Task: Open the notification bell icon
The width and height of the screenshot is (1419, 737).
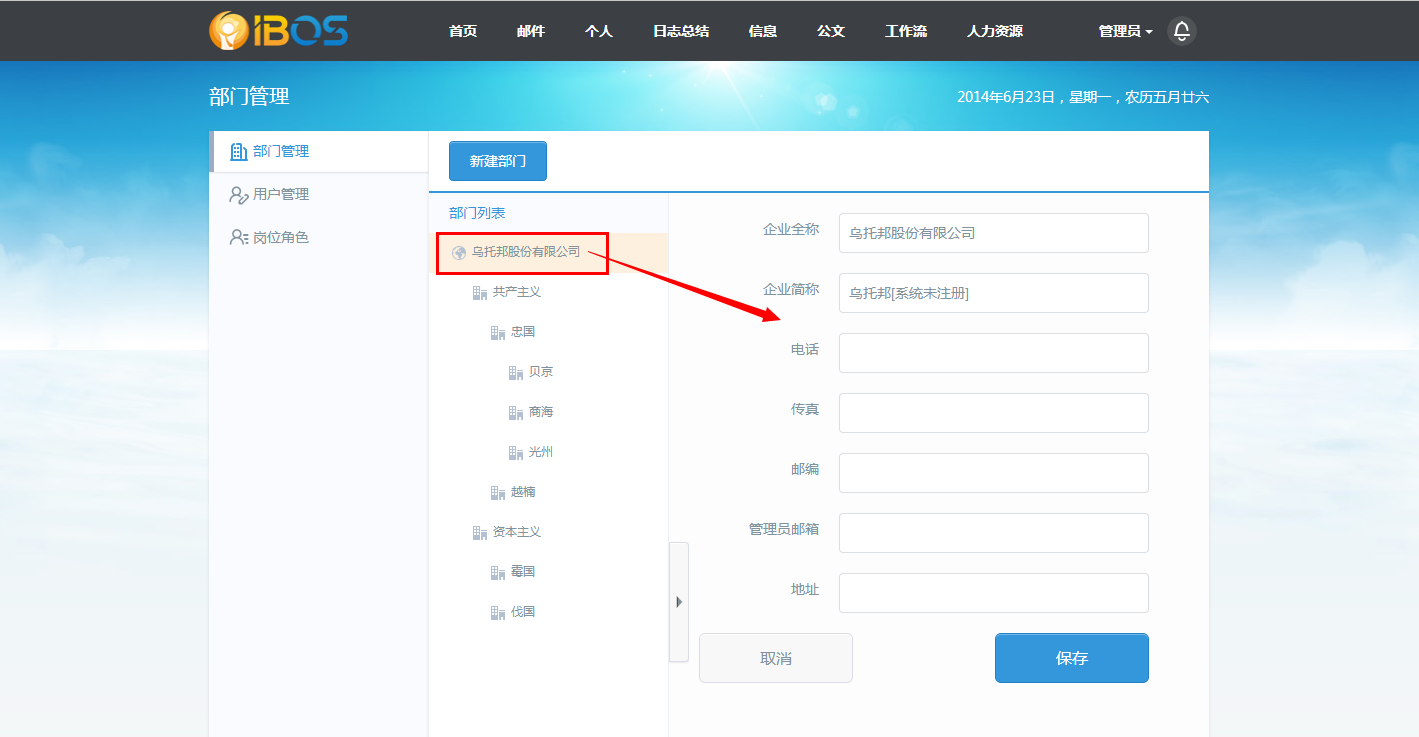Action: [1182, 31]
